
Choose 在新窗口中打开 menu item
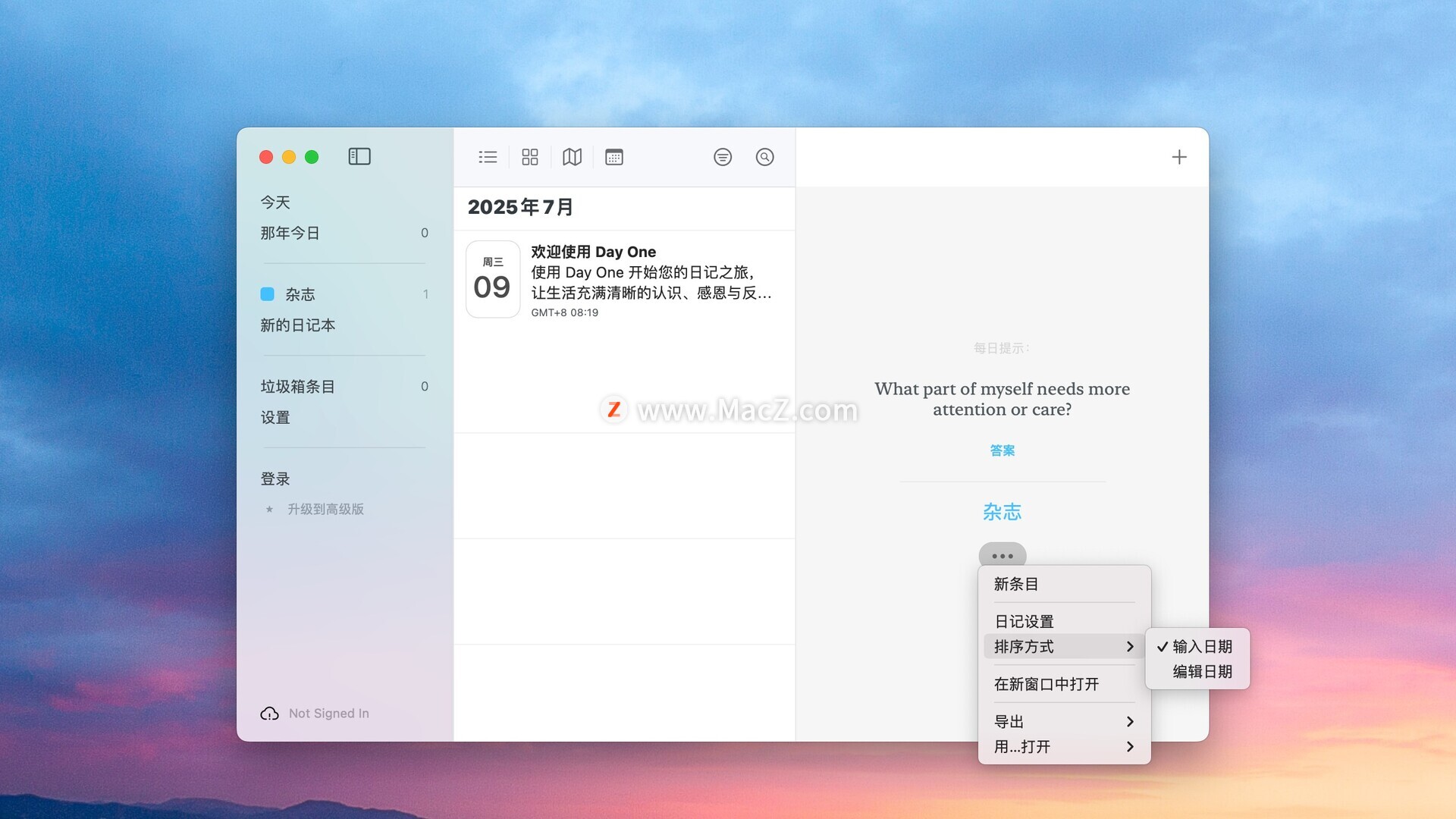click(x=1065, y=684)
